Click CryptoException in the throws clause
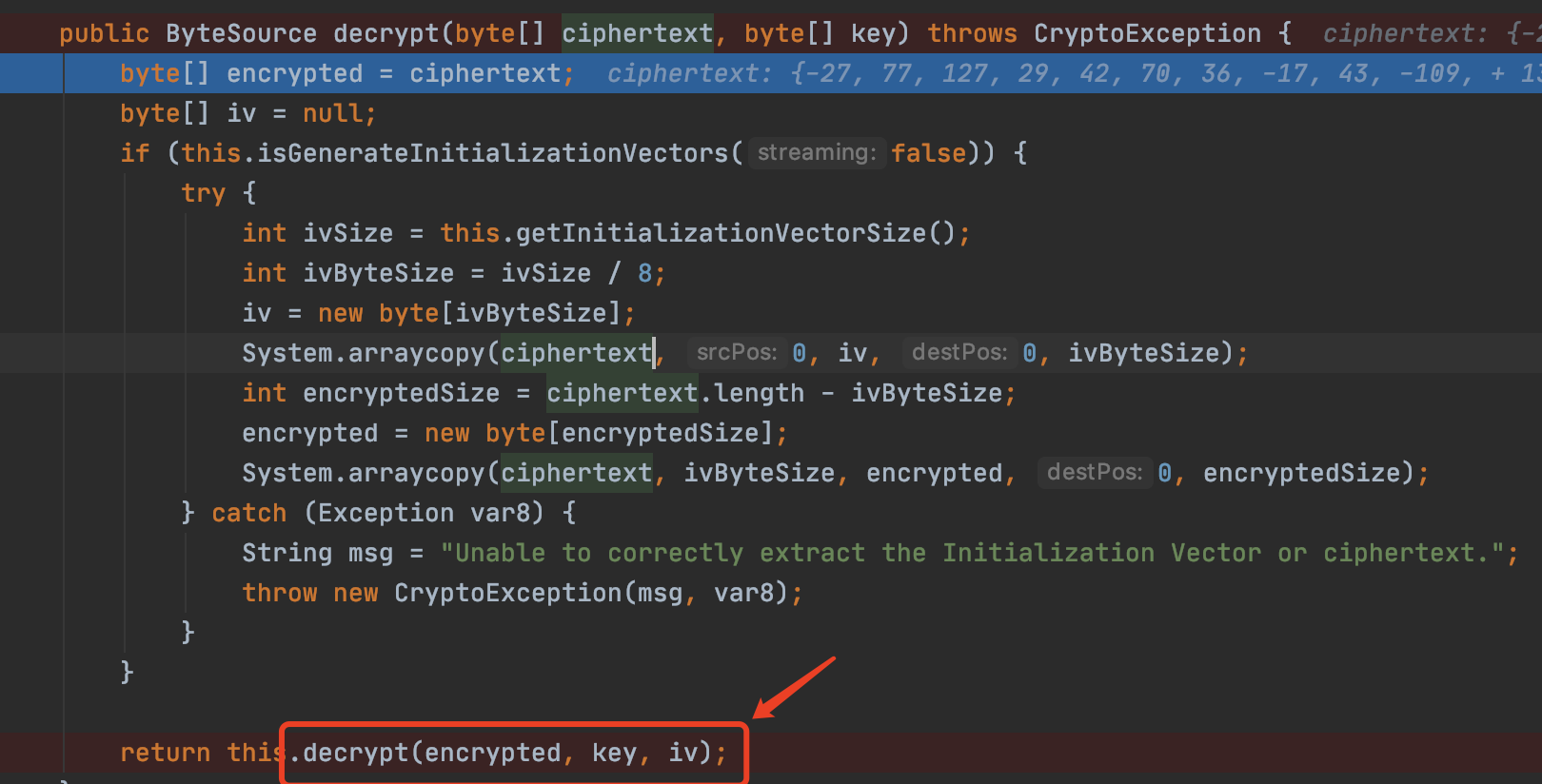This screenshot has height=784, width=1542. click(1147, 33)
